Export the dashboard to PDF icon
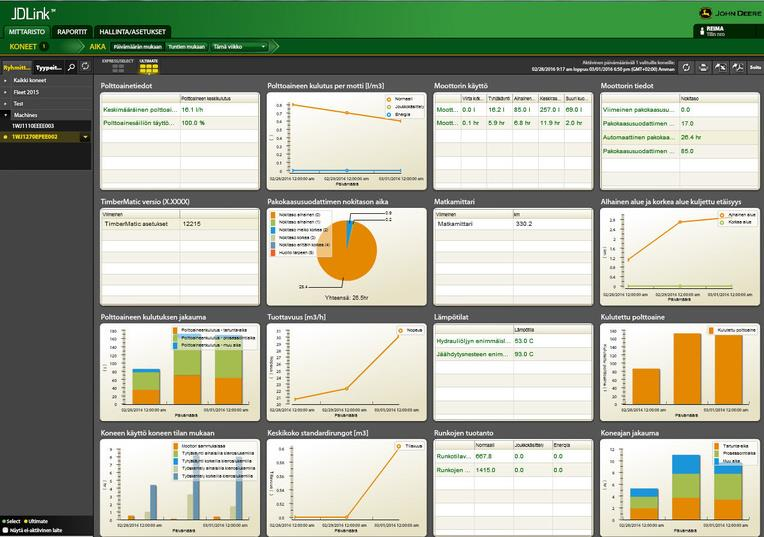Screen dimensions: 764x537 [x=737, y=68]
